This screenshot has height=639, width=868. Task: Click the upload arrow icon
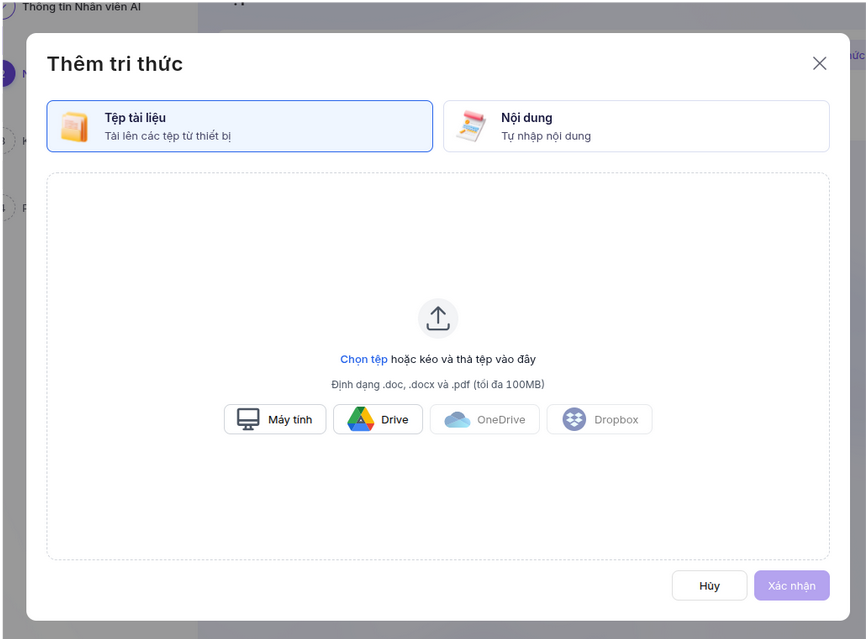(437, 318)
